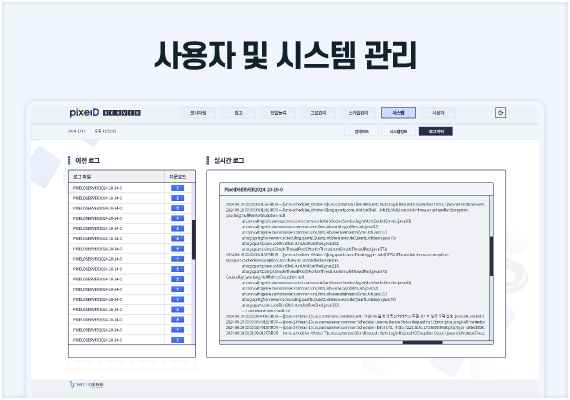Open the 모니터링 navigation tab
570x400 pixels.
[198, 113]
